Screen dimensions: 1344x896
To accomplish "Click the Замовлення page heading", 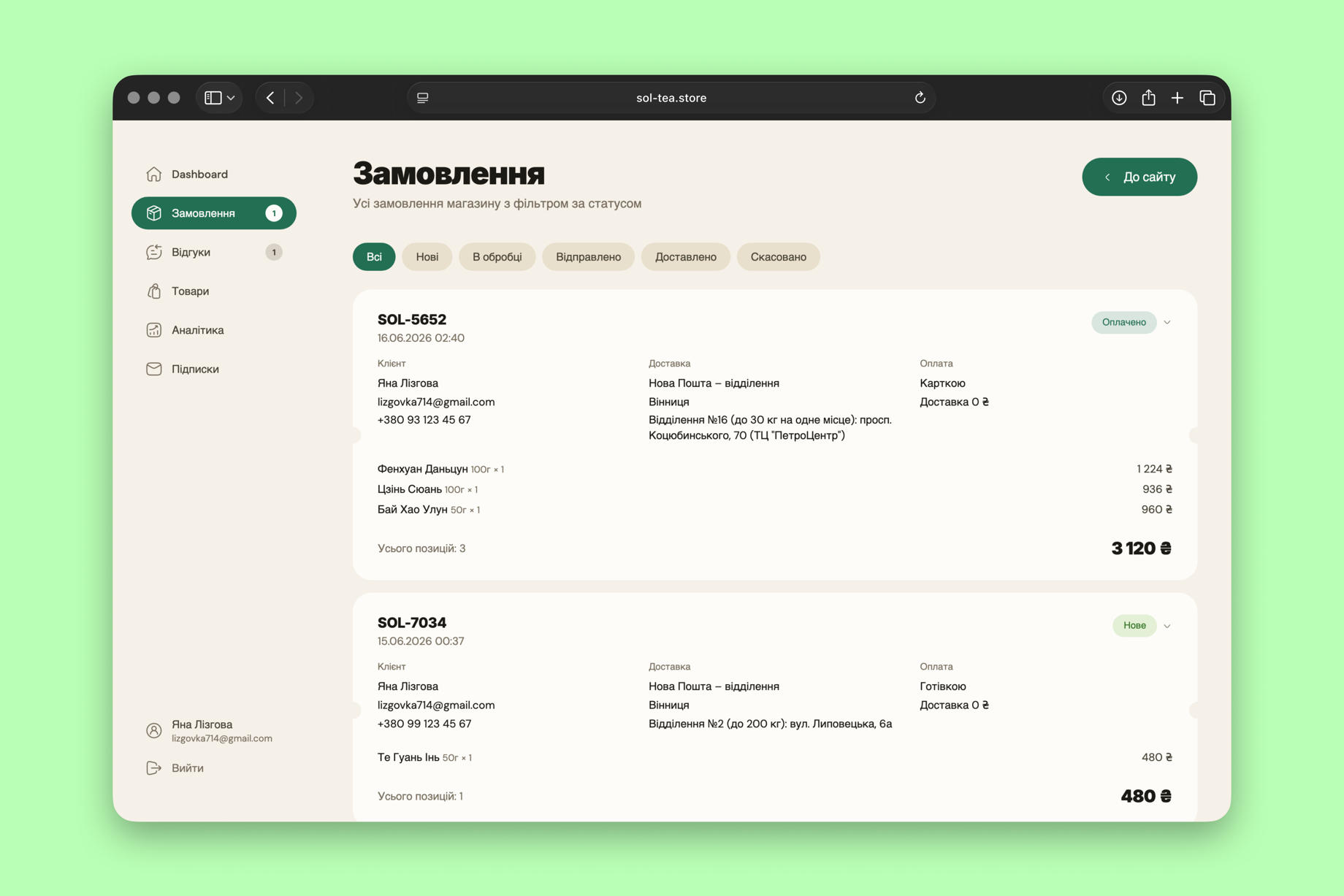I will pyautogui.click(x=448, y=174).
